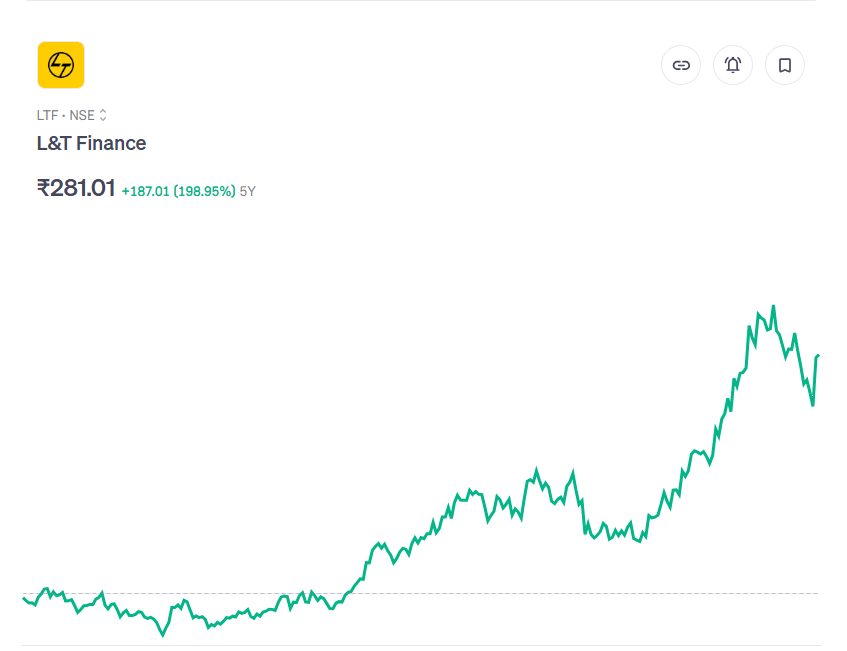Click the highest peak on the price chart
847x651 pixels.
tap(773, 306)
